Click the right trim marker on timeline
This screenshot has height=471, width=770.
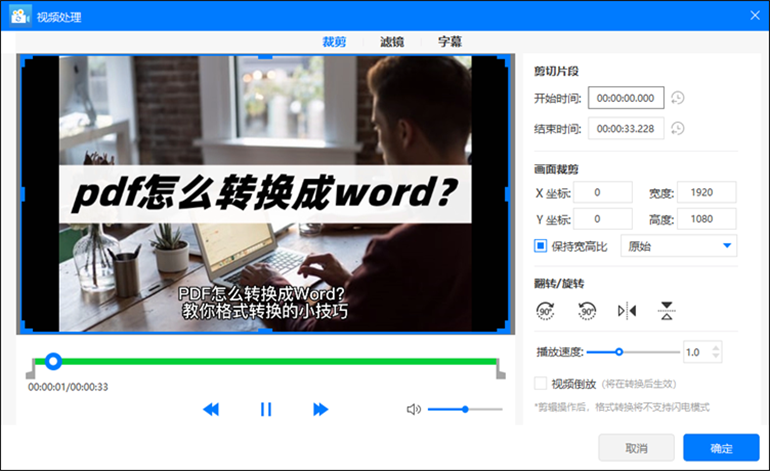point(500,369)
